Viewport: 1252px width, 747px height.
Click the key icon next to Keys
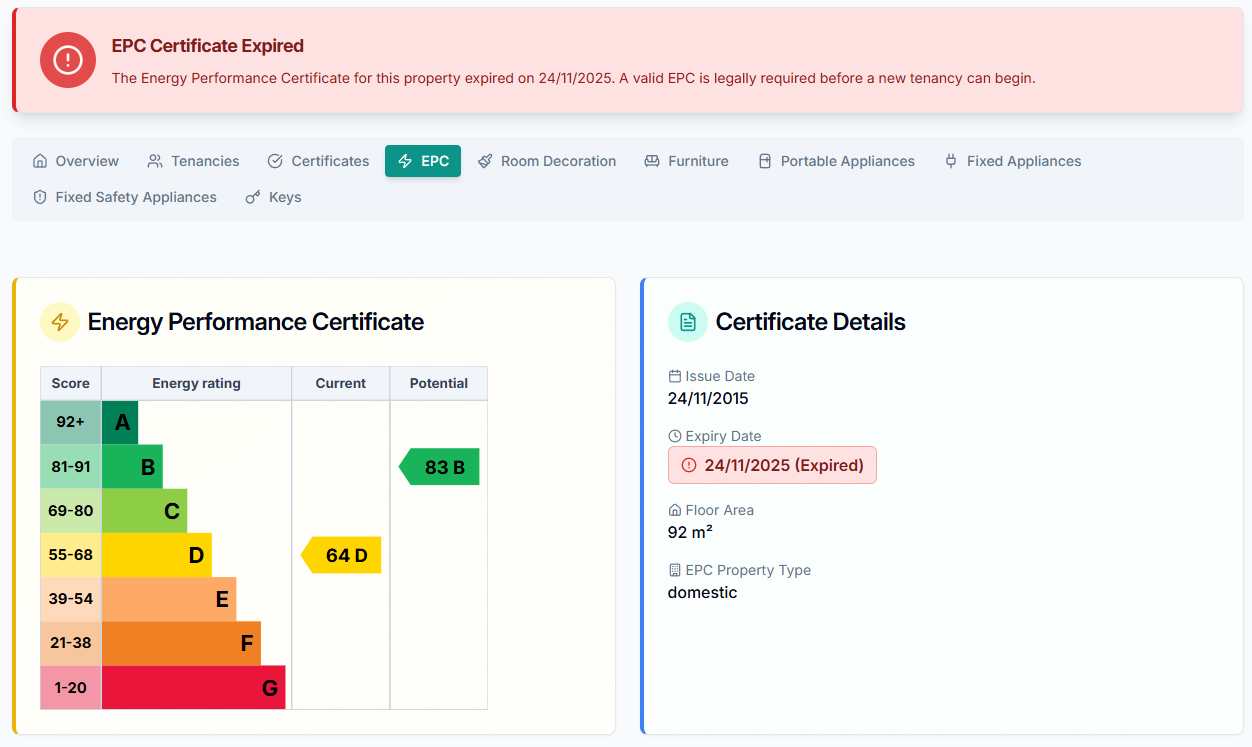[x=251, y=197]
